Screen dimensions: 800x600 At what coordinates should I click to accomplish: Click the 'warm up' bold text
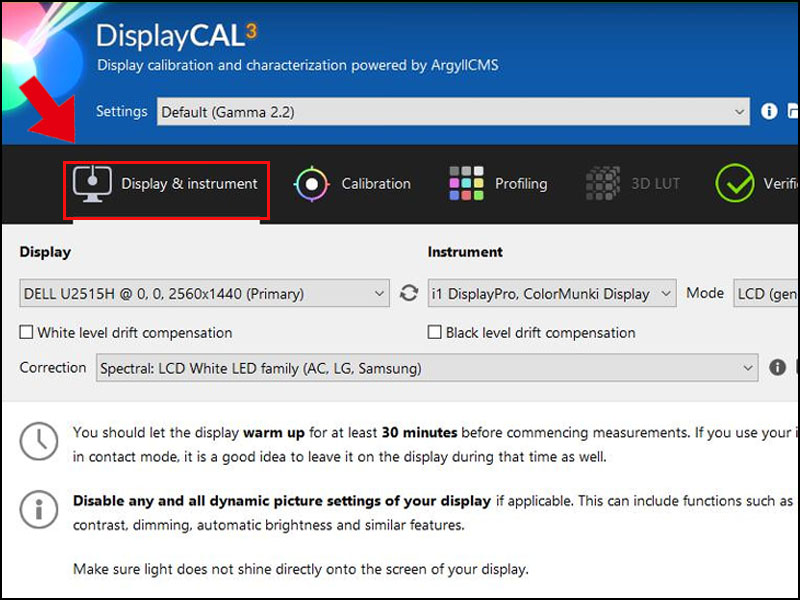(274, 433)
